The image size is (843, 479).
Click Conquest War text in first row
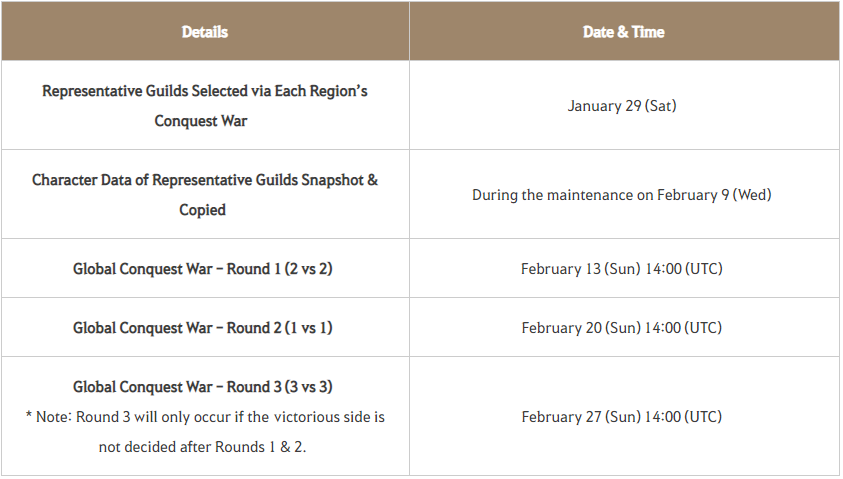pos(201,121)
